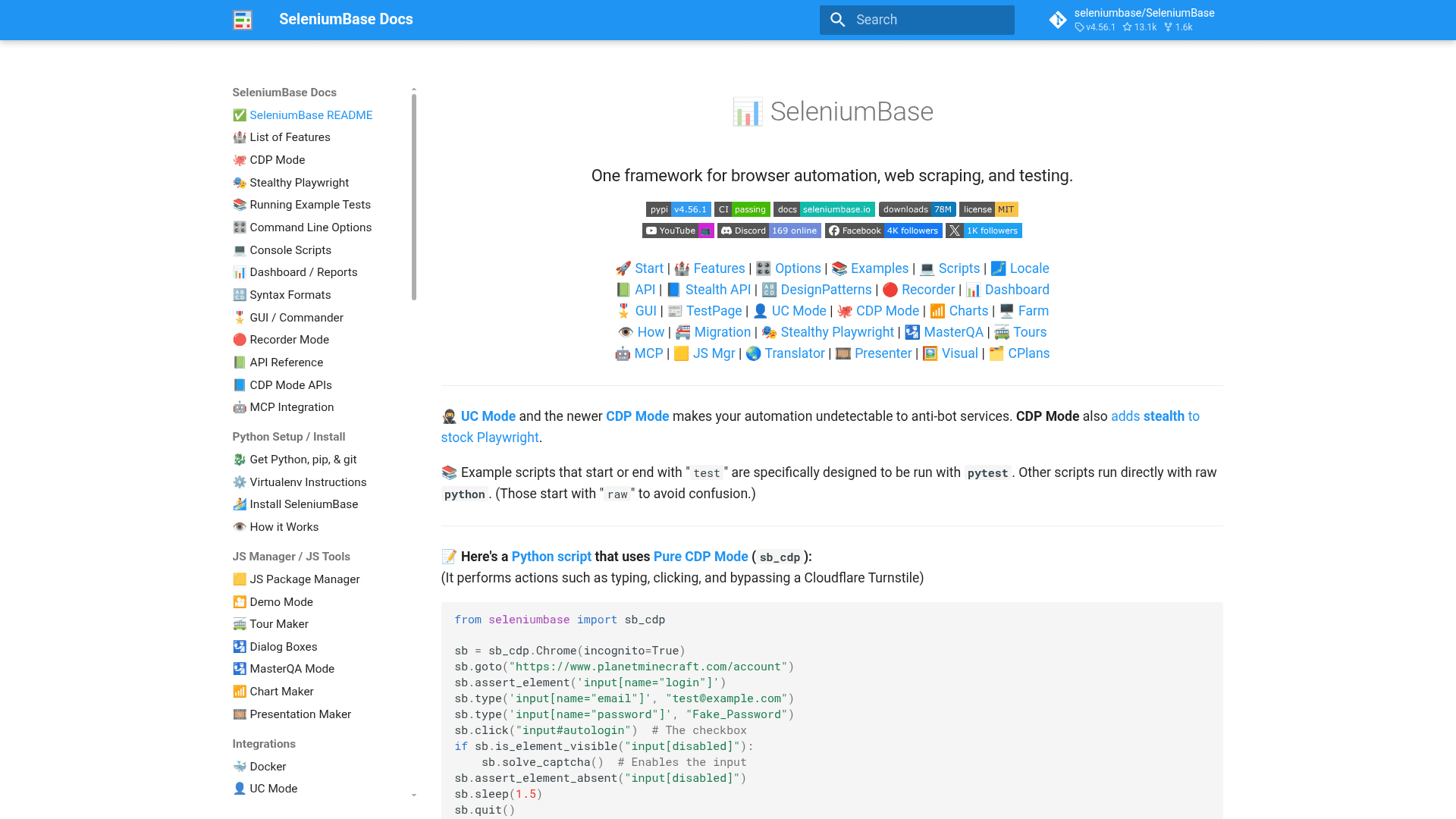
Task: Click the sidebar vertical scrollbar thumb
Action: pyautogui.click(x=414, y=197)
